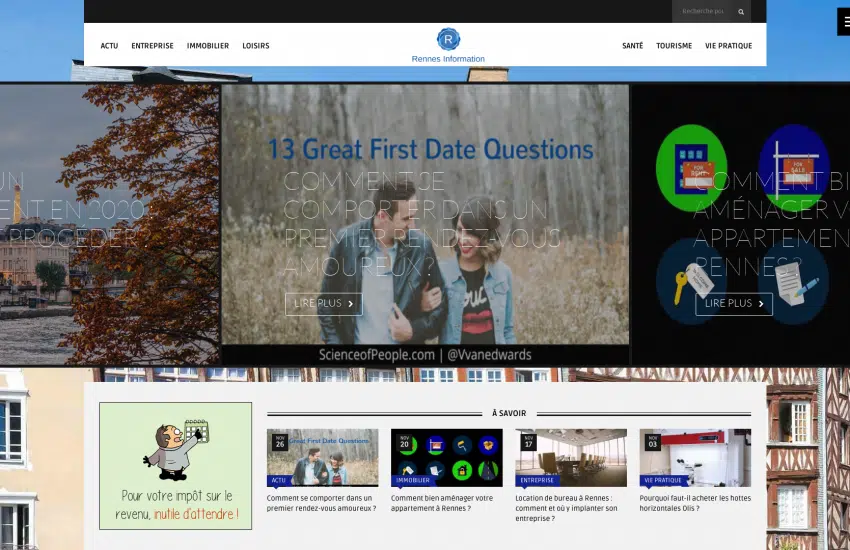Select TOURISME in the navigation bar
Image resolution: width=850 pixels, height=550 pixels.
tap(674, 46)
